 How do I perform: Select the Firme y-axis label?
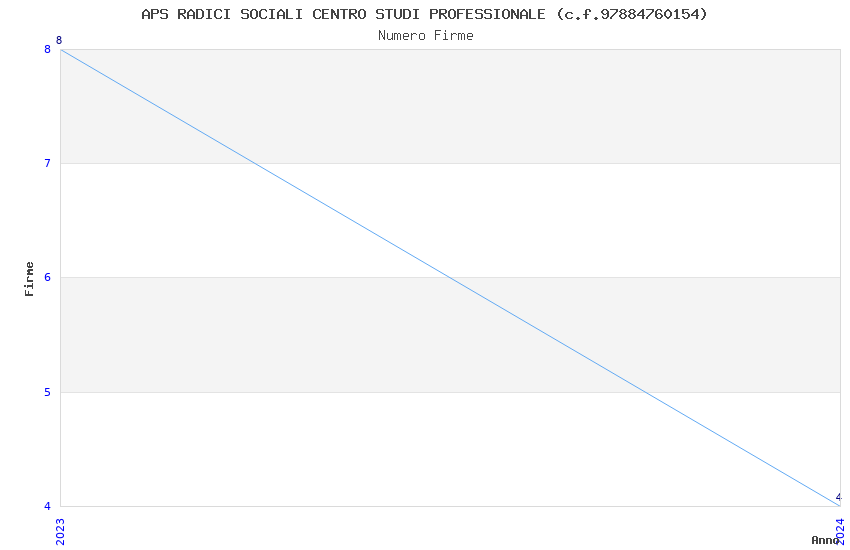[30, 278]
